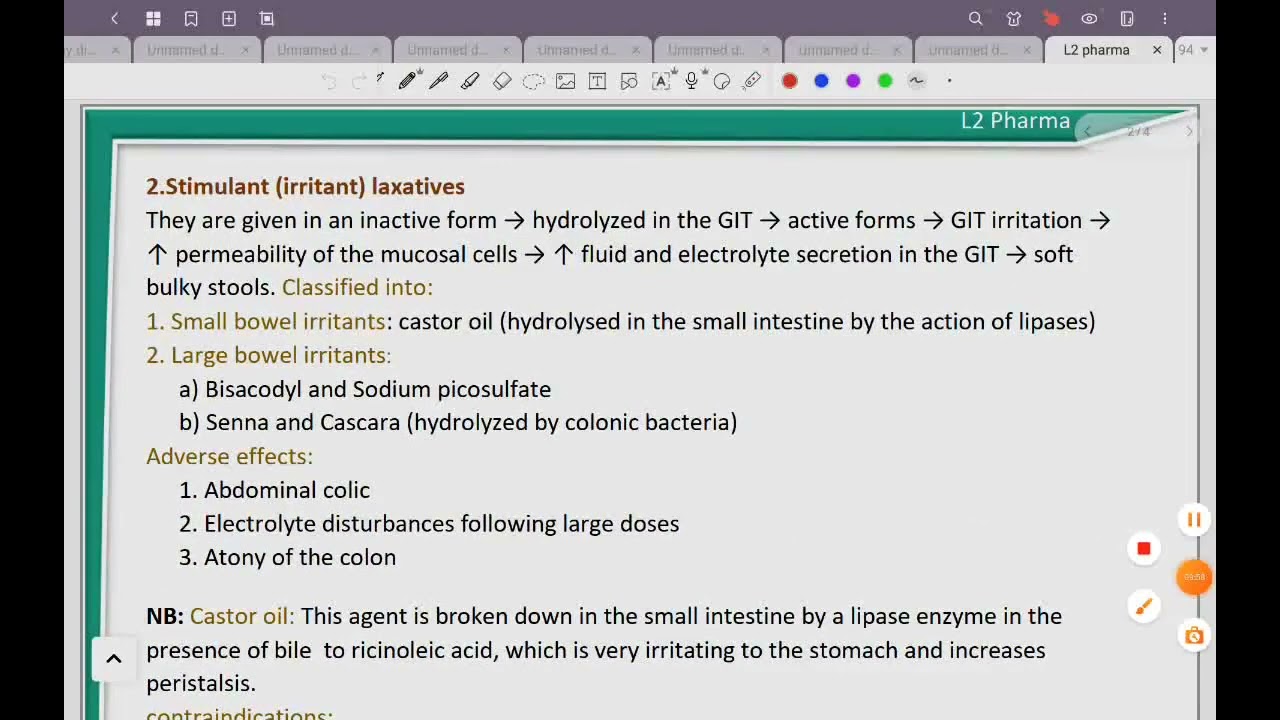Screen dimensions: 1280x720
Task: Open the orange brush annotation tool
Action: point(1144,606)
